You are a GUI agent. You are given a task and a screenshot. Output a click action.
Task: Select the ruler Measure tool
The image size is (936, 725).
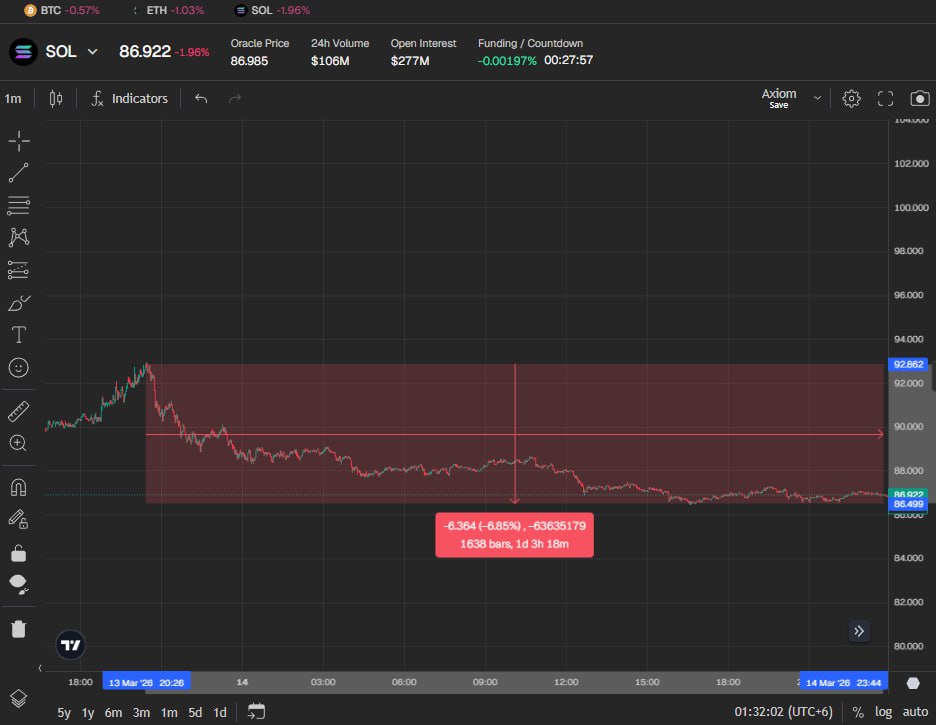[19, 411]
